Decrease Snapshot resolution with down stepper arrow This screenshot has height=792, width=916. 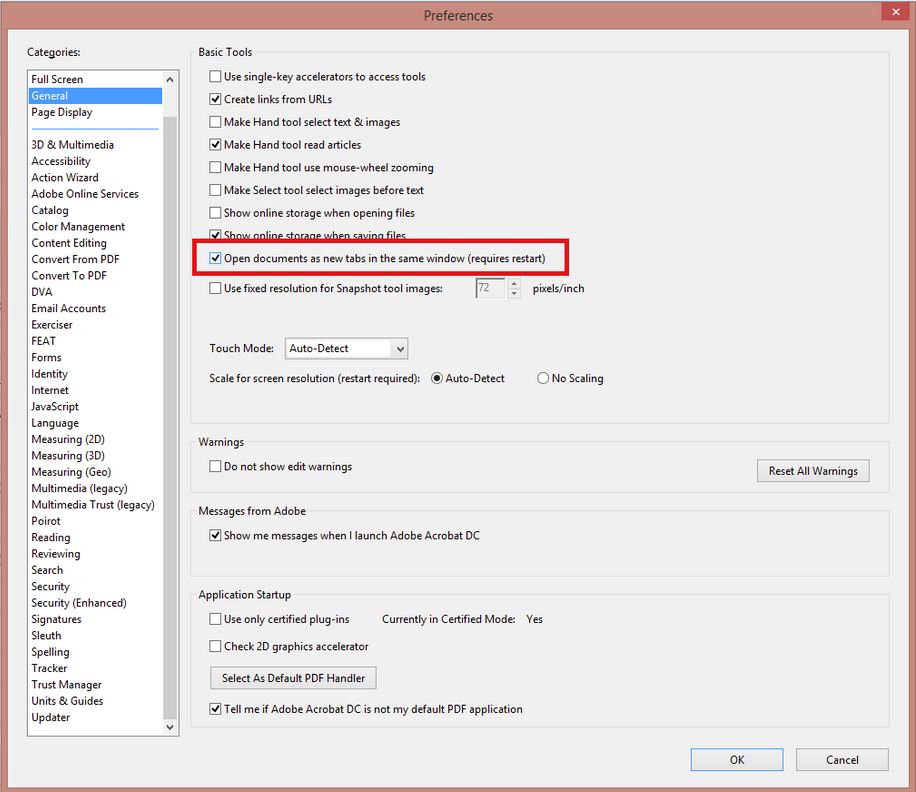pyautogui.click(x=514, y=293)
